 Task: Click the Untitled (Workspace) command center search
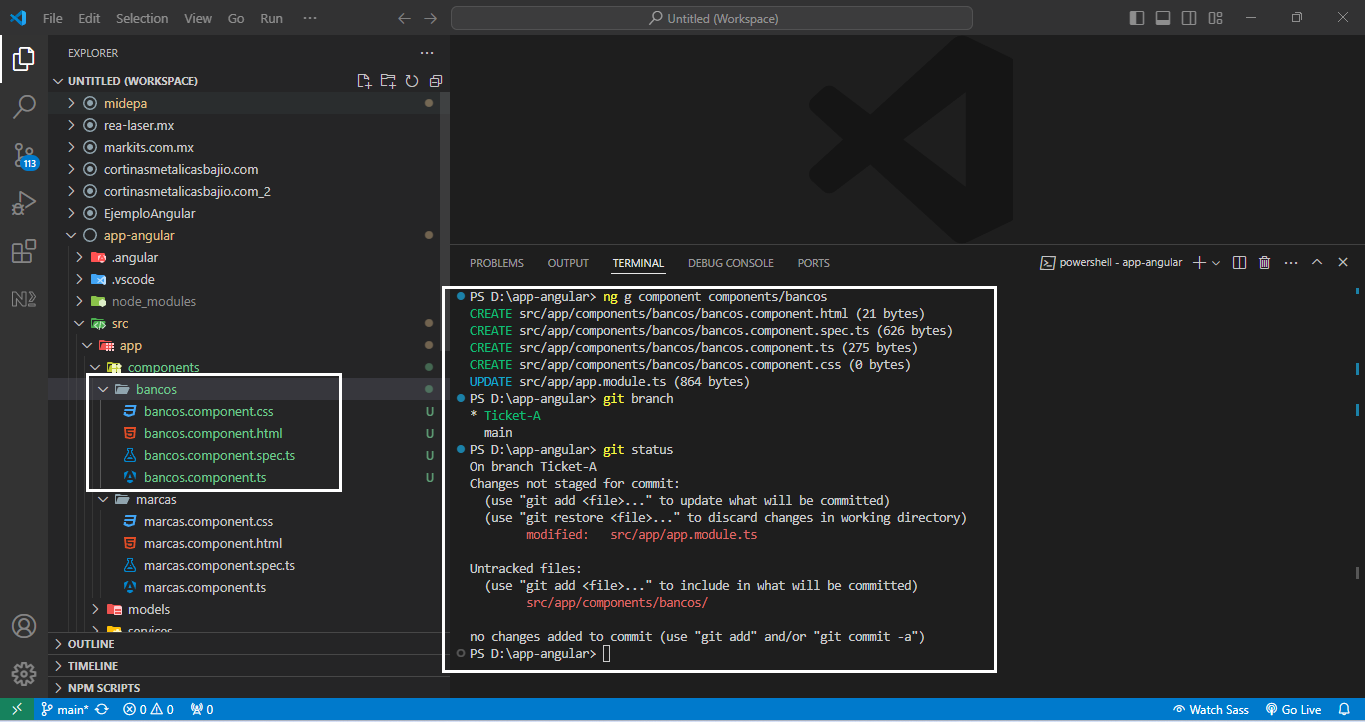point(712,18)
